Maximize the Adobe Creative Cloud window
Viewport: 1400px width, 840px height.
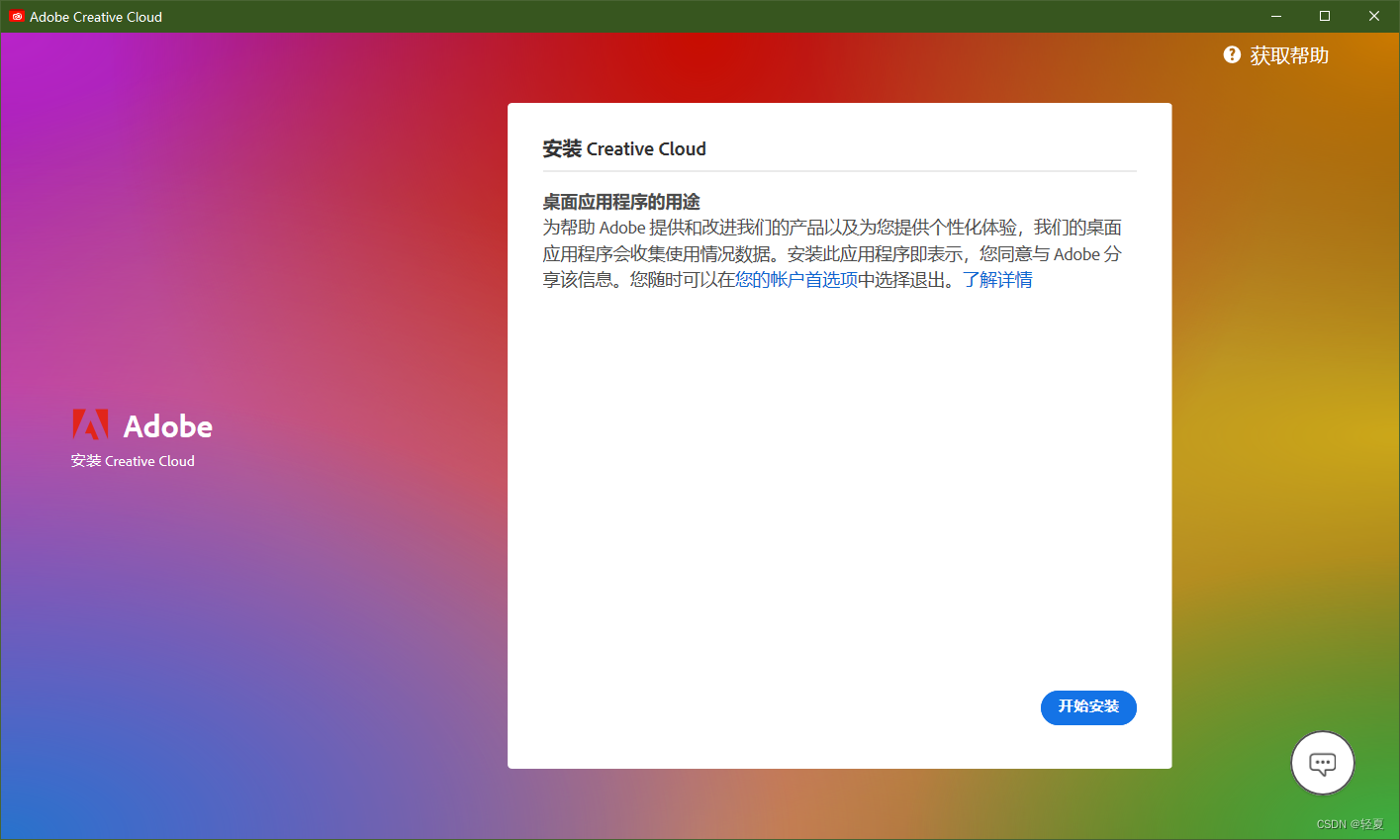point(1325,16)
